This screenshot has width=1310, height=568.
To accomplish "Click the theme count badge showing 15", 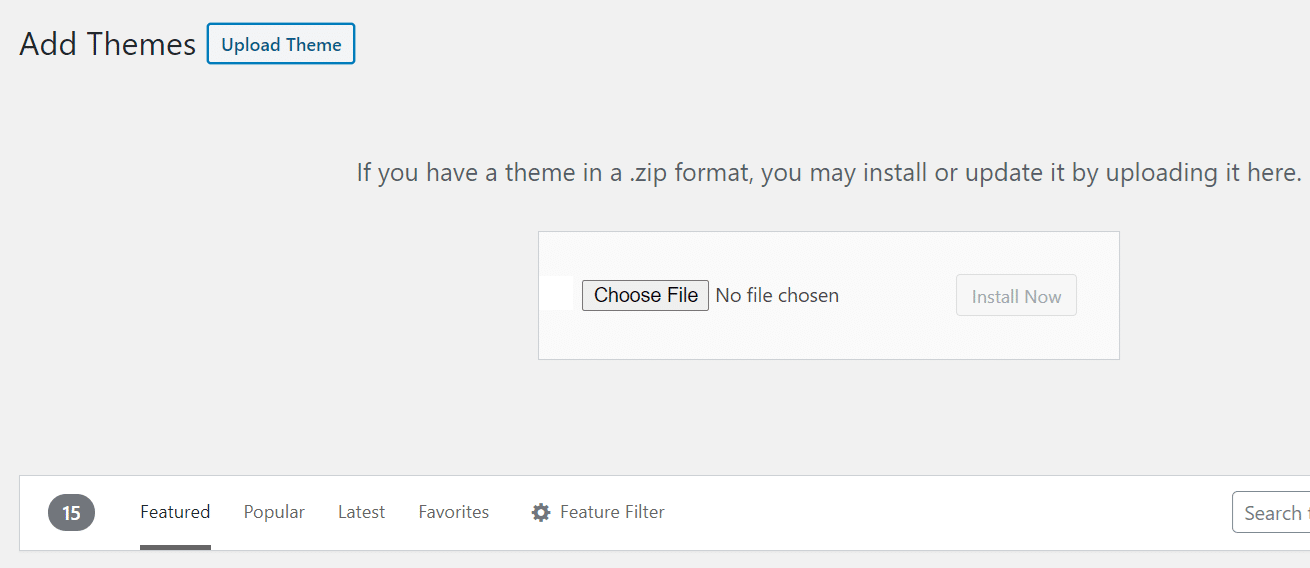I will click(x=71, y=513).
